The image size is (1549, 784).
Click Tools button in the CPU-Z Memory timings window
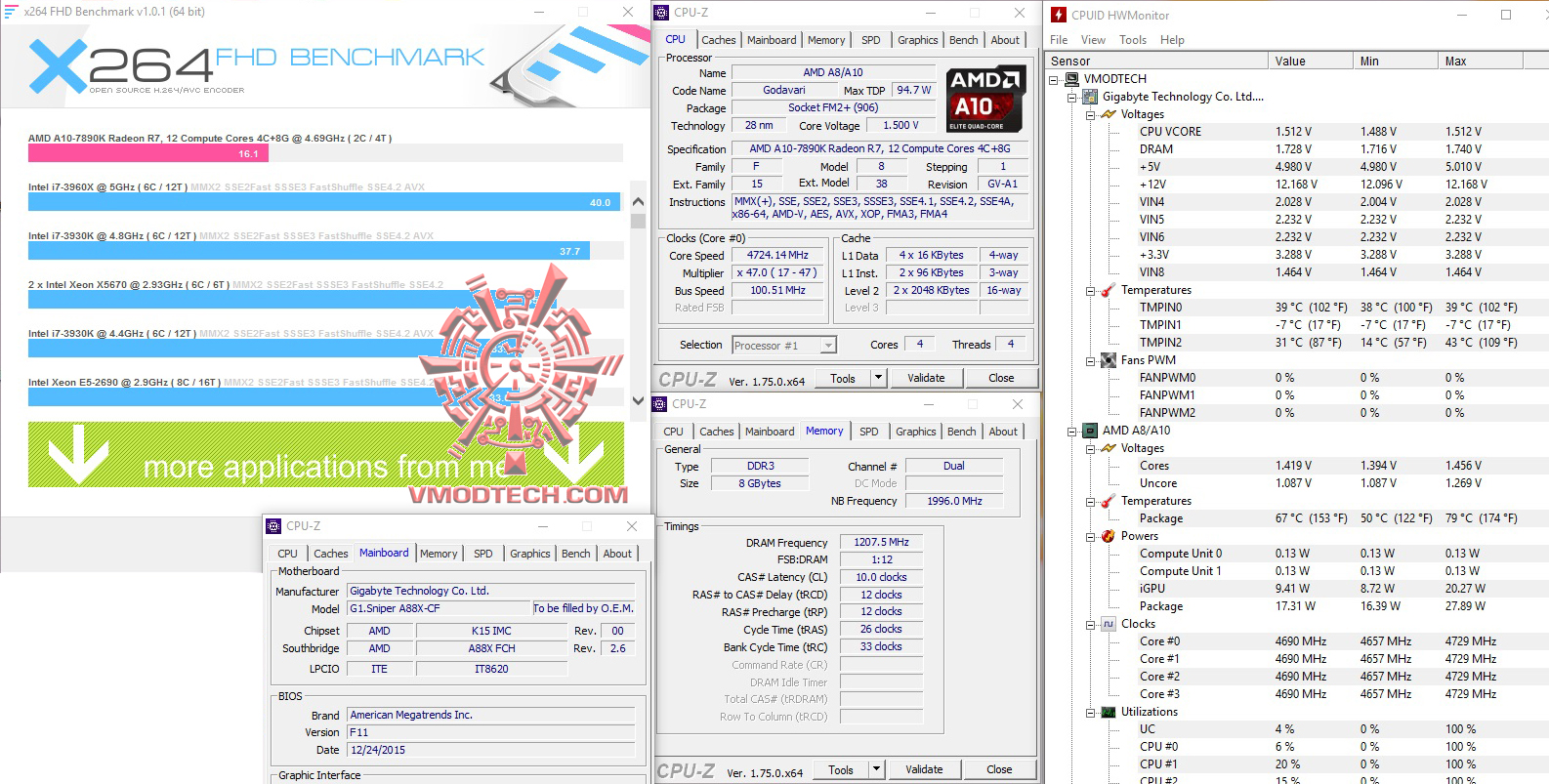841,769
